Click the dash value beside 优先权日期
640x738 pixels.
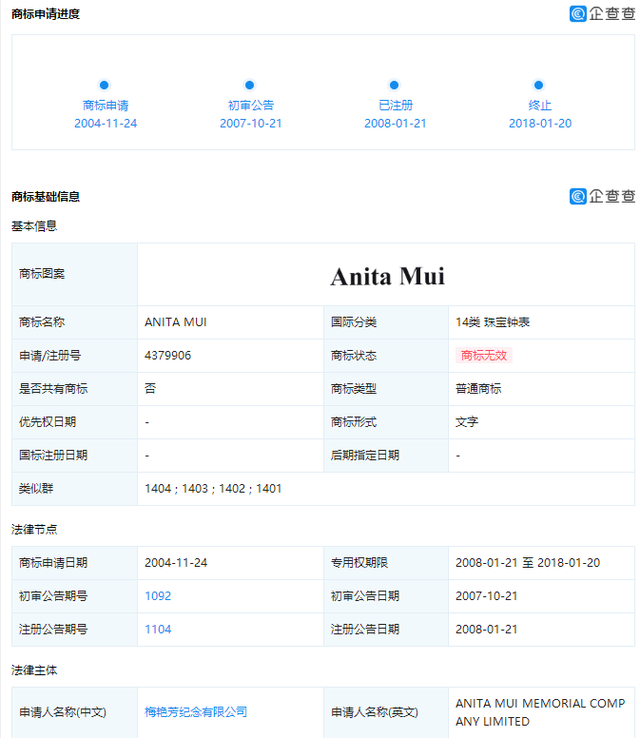(147, 422)
